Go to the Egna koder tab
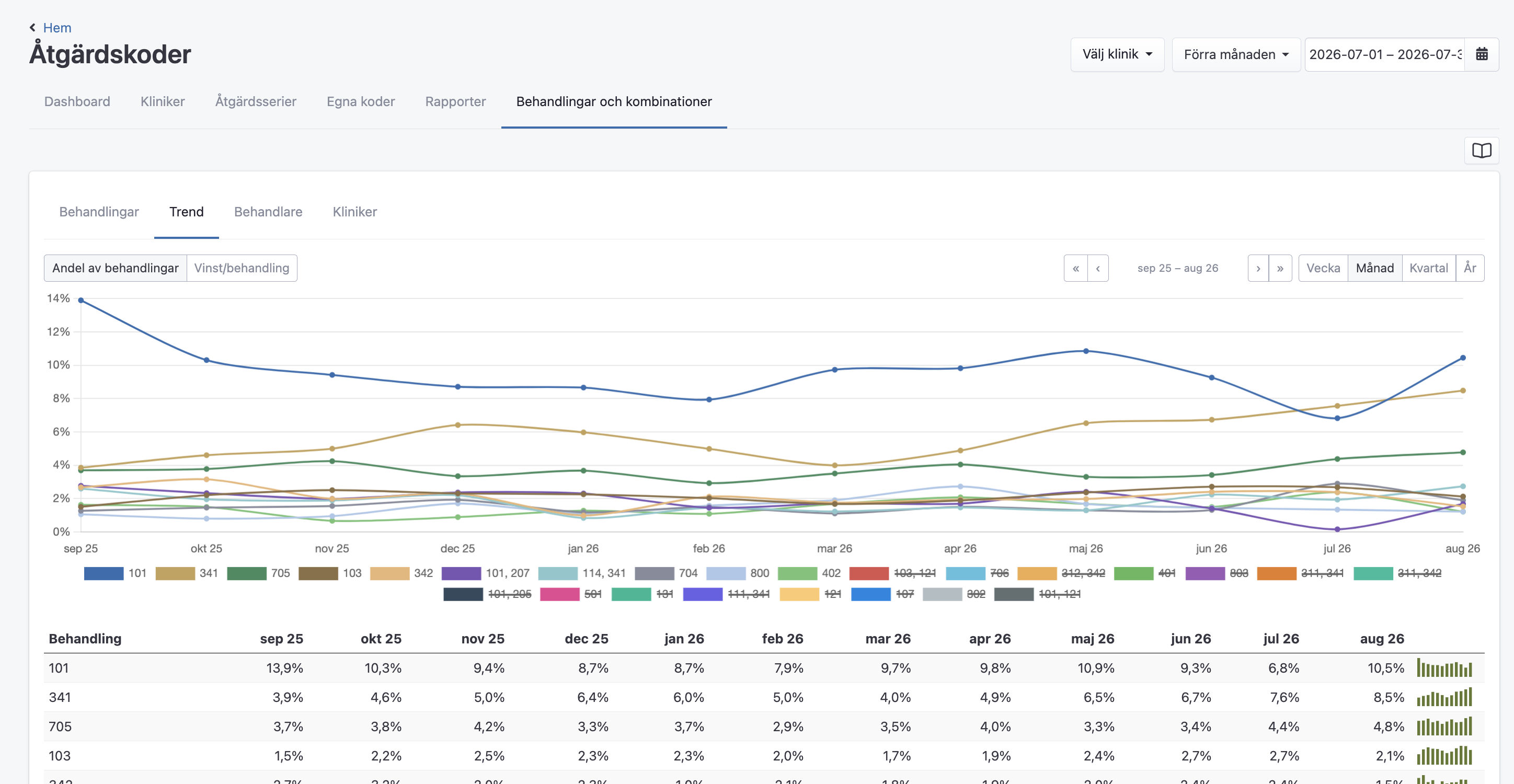This screenshot has width=1514, height=784. tap(361, 101)
